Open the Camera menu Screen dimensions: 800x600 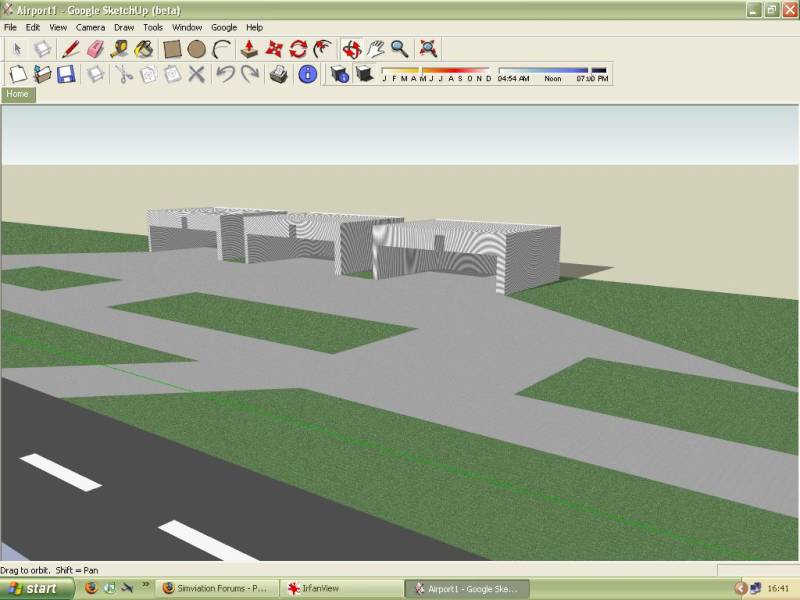point(90,28)
